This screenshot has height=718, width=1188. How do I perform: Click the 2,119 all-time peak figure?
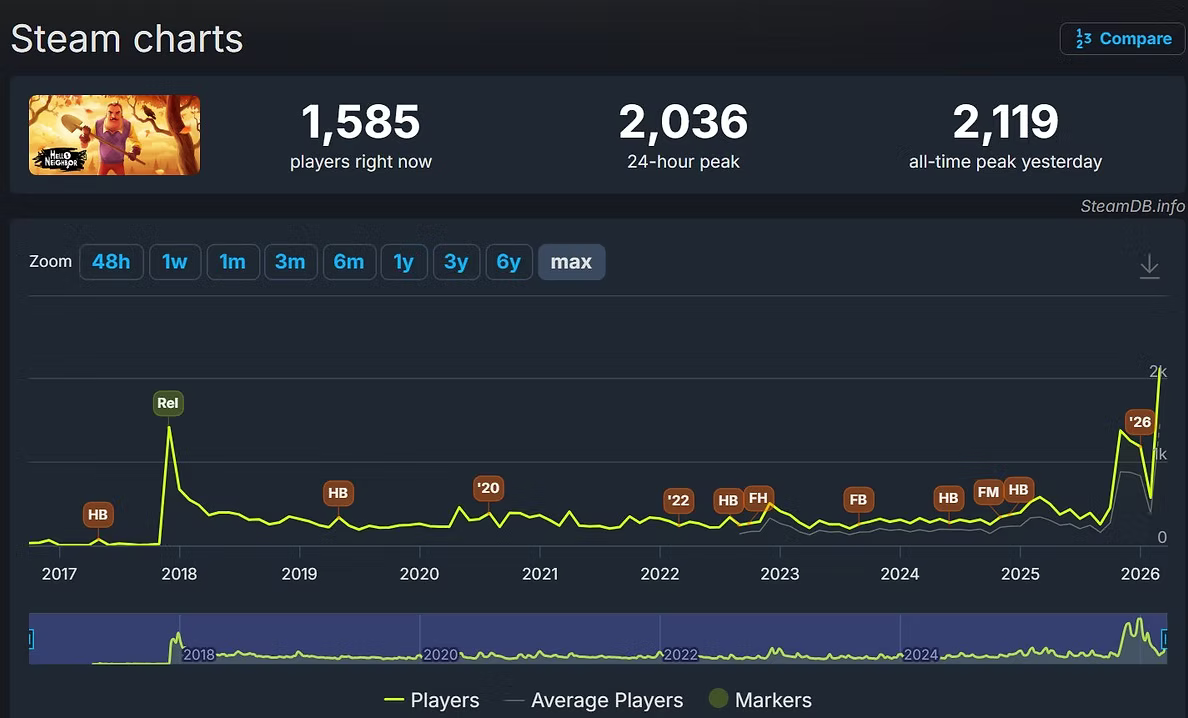pos(1005,122)
